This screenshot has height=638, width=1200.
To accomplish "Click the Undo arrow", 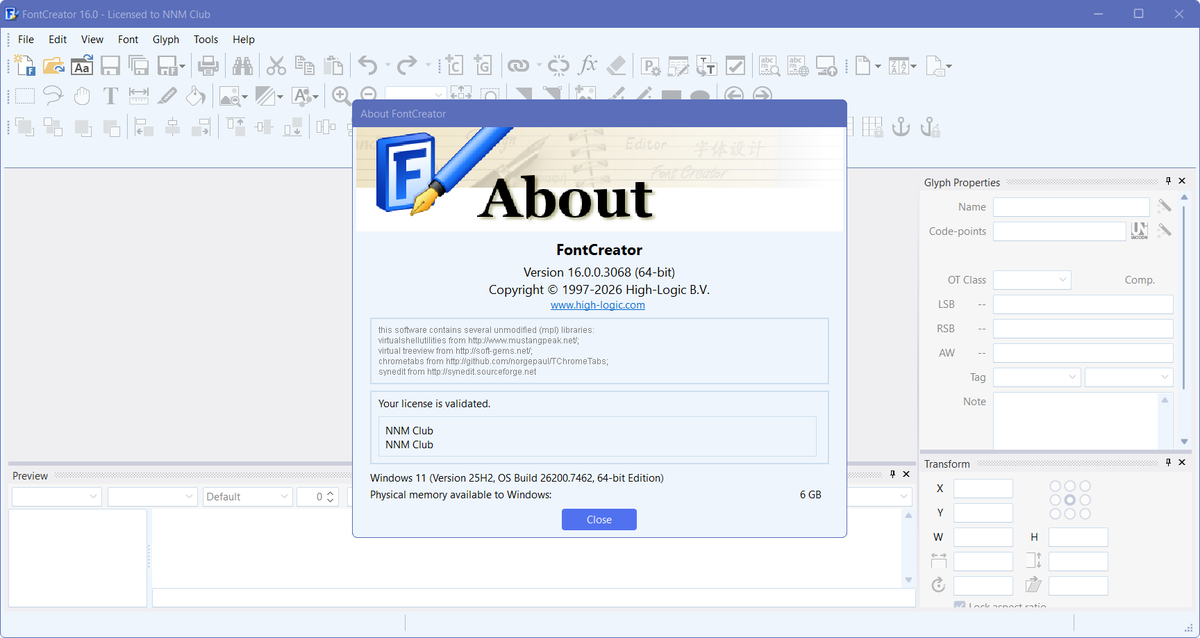I will [367, 66].
